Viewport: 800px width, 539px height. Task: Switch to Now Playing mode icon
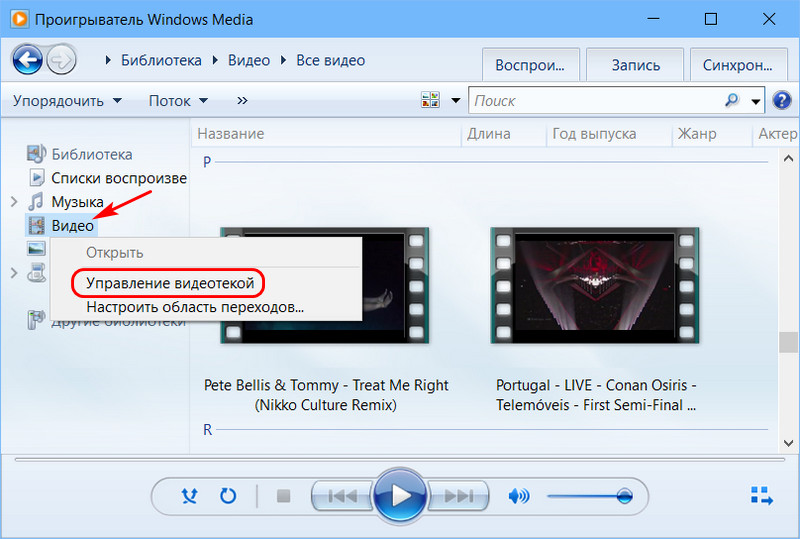tap(762, 496)
